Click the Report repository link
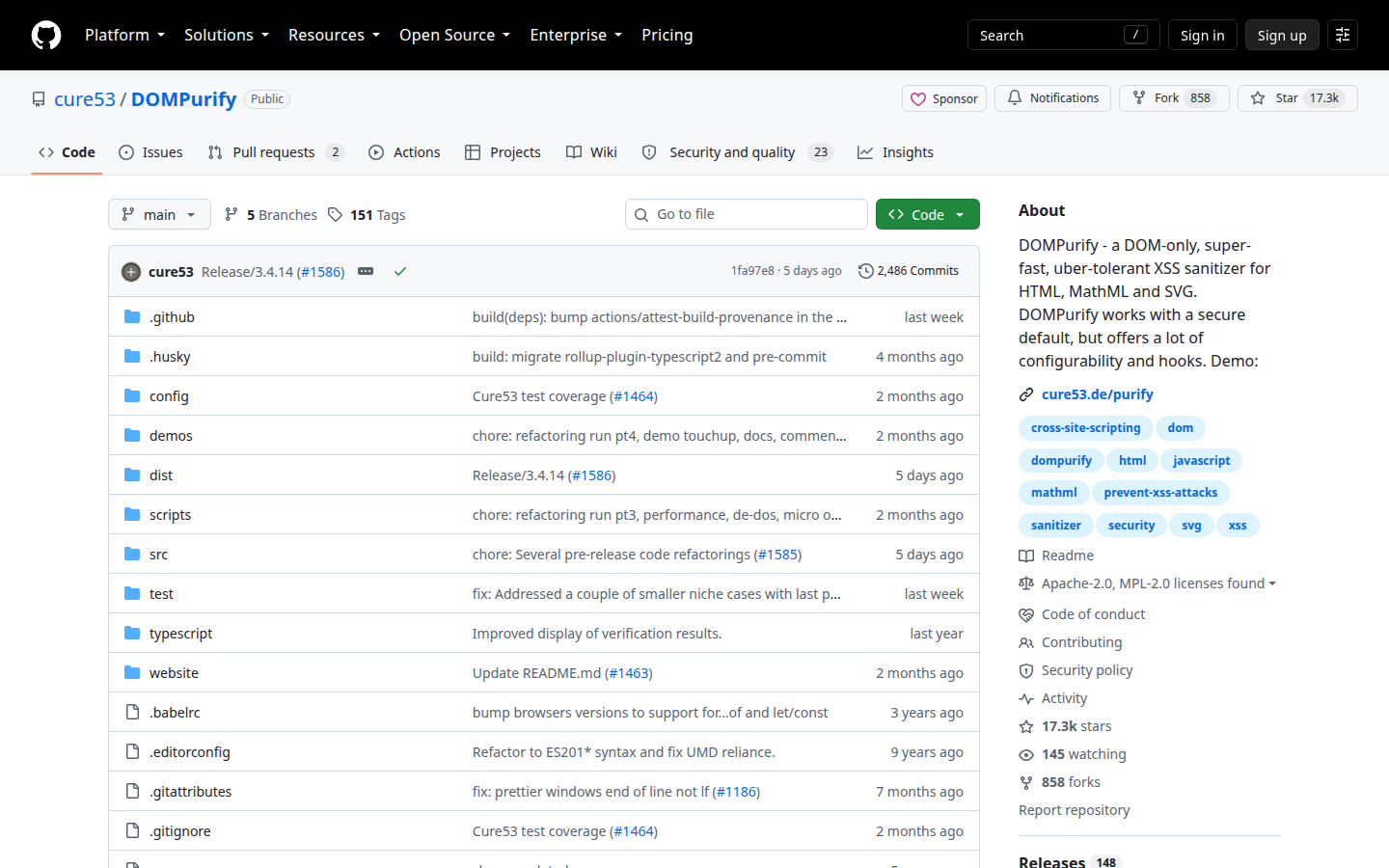 tap(1075, 810)
